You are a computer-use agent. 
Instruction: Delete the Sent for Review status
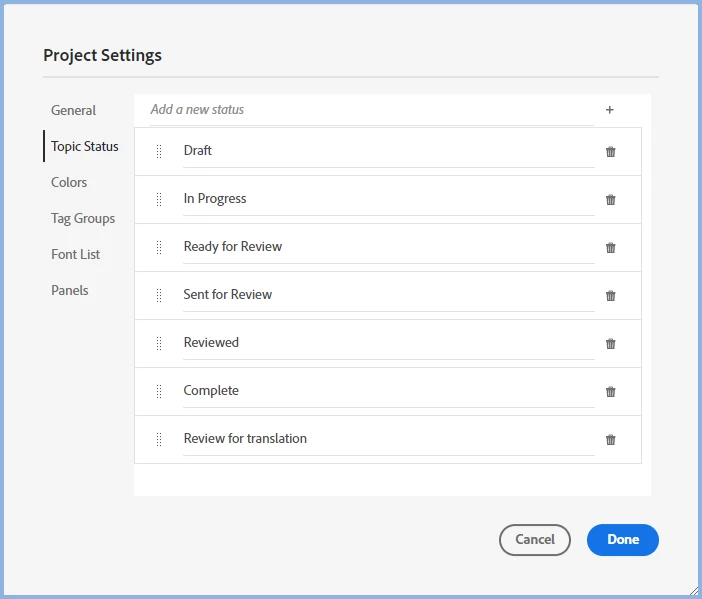tap(611, 296)
